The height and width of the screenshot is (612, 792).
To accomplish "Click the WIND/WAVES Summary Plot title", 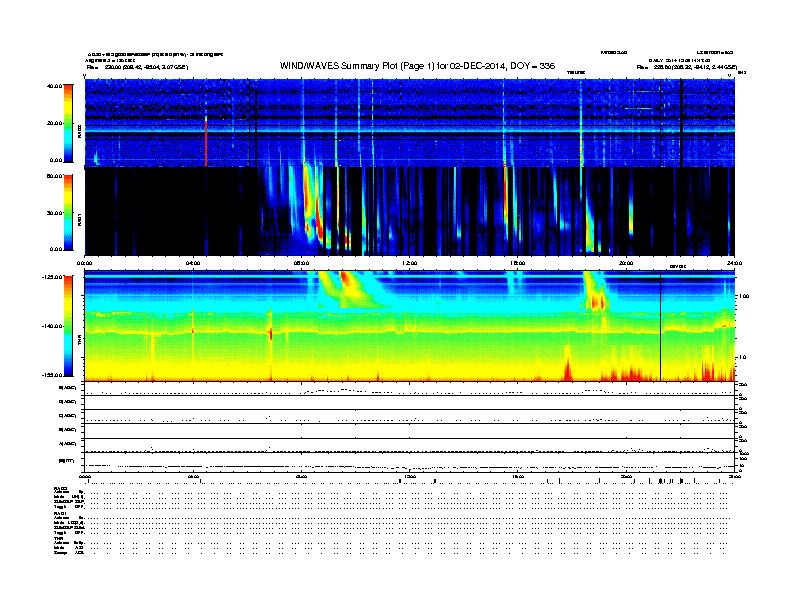I will click(417, 66).
